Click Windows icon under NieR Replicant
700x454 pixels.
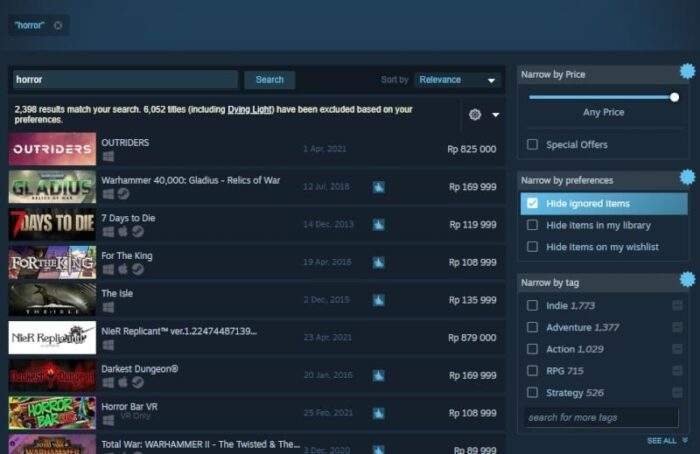(108, 345)
